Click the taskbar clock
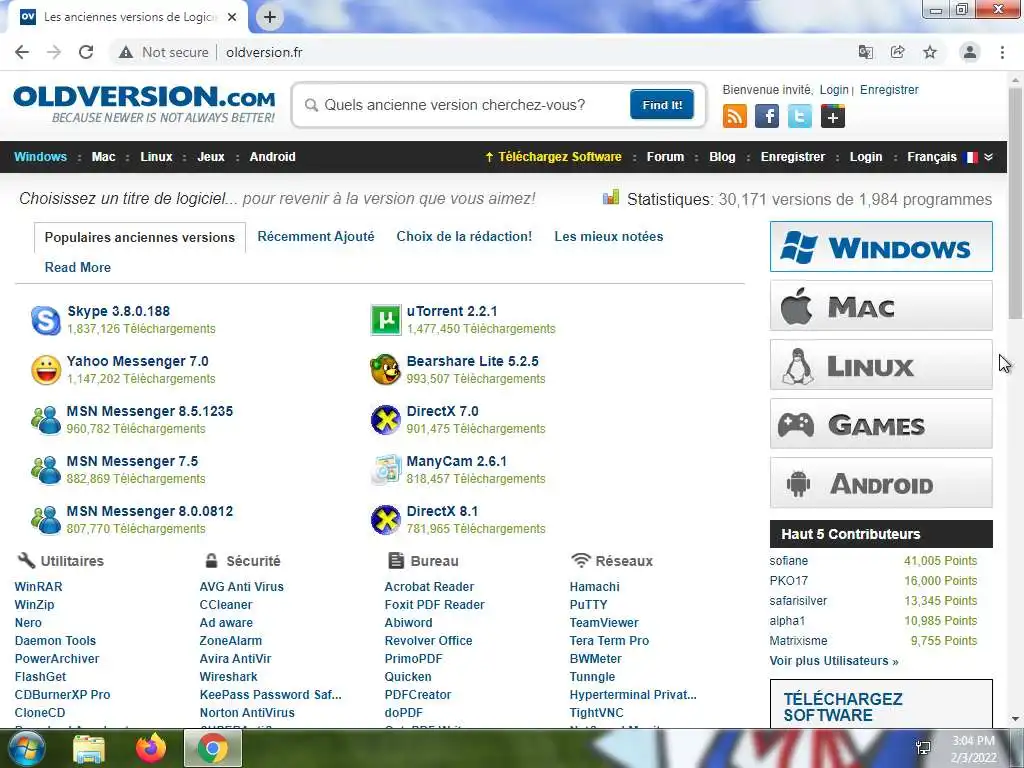This screenshot has width=1024, height=768. (973, 749)
